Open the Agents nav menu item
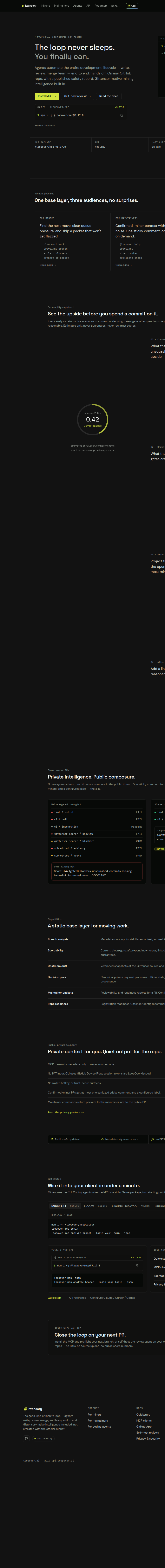This screenshot has width=165, height=1568. point(78,5)
